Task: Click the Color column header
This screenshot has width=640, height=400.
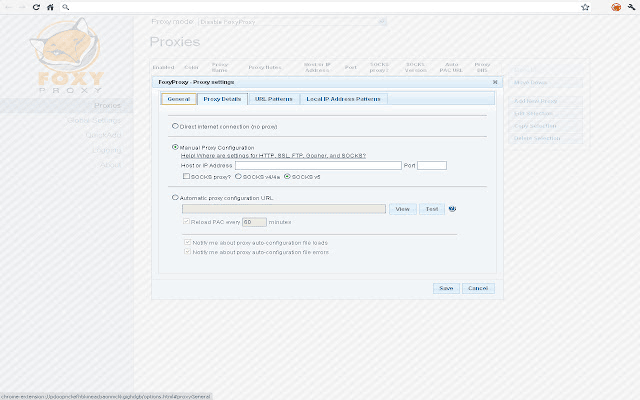Action: (191, 67)
